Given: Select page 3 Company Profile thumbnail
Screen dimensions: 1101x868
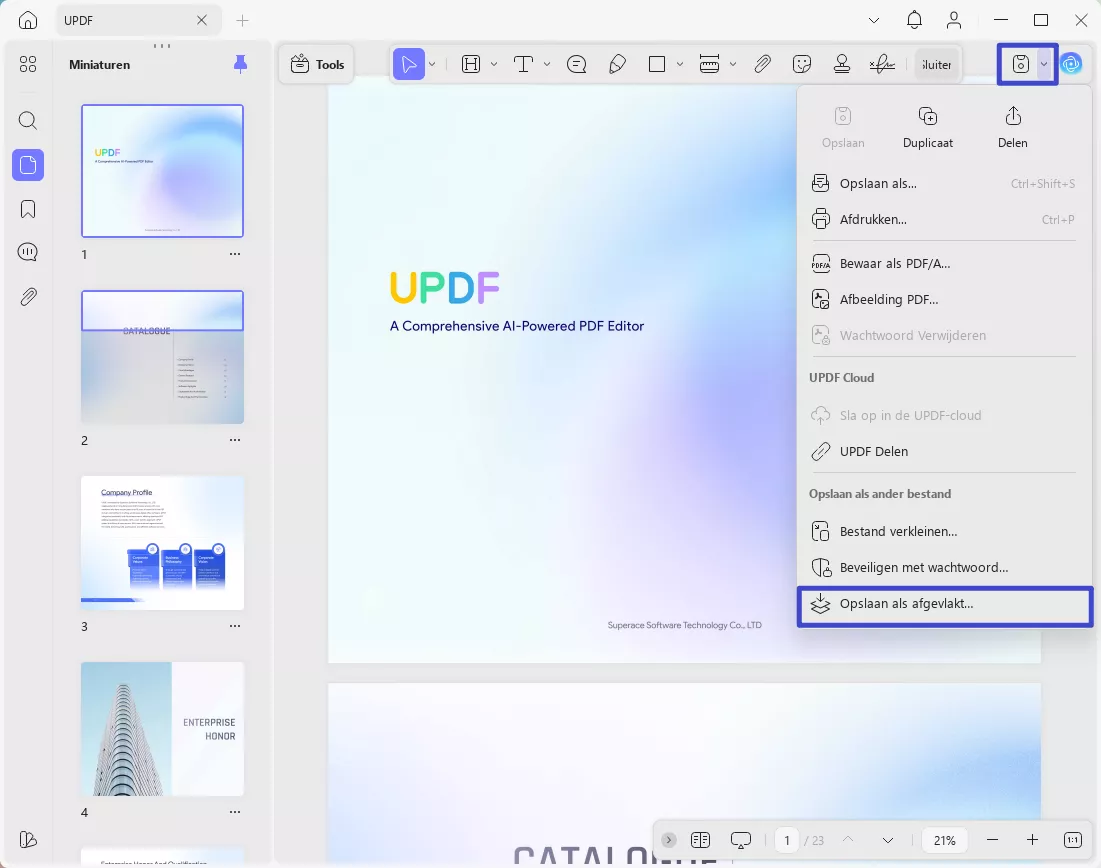Looking at the screenshot, I should pyautogui.click(x=162, y=543).
